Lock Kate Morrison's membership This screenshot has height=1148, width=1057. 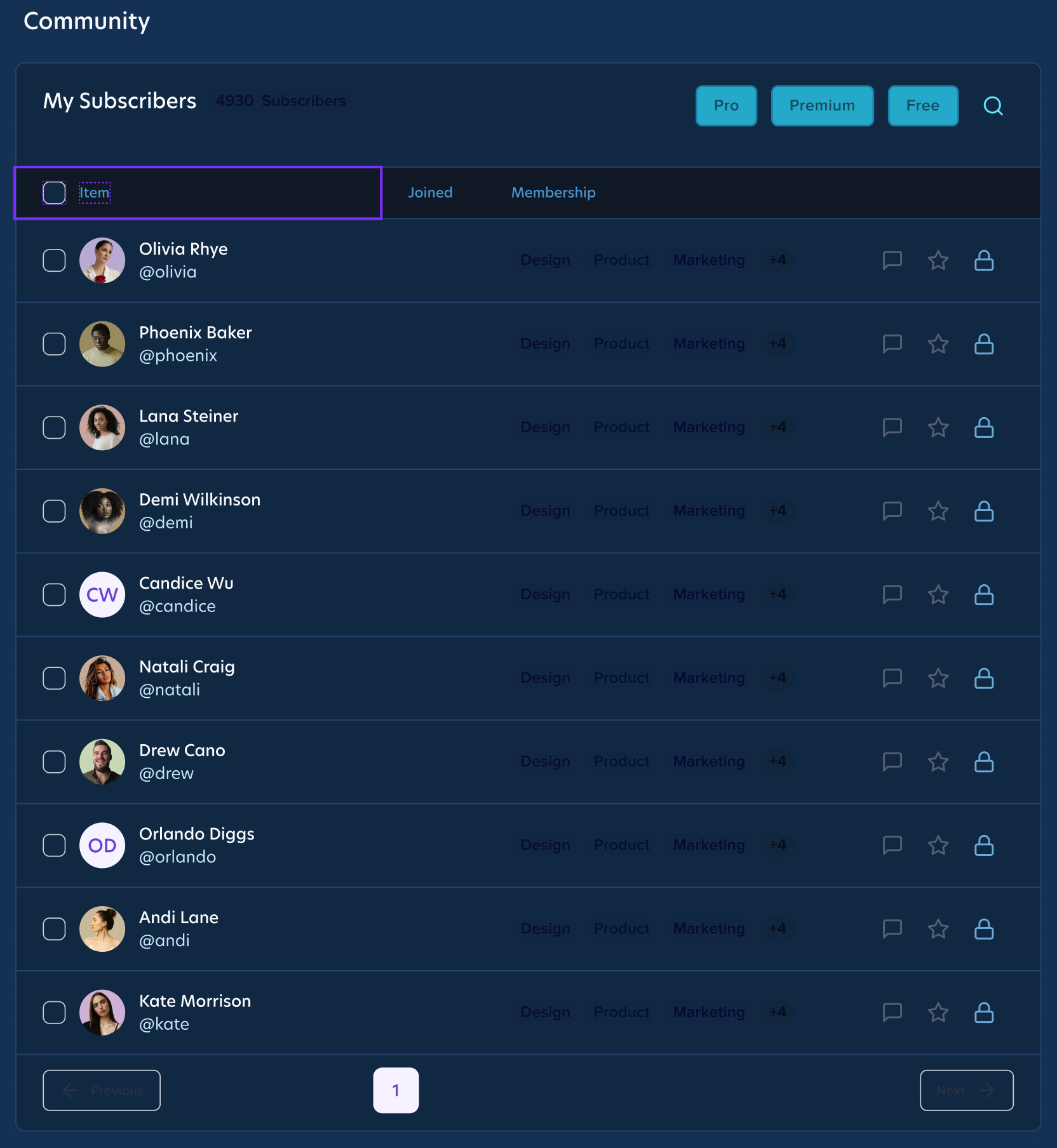(984, 1012)
